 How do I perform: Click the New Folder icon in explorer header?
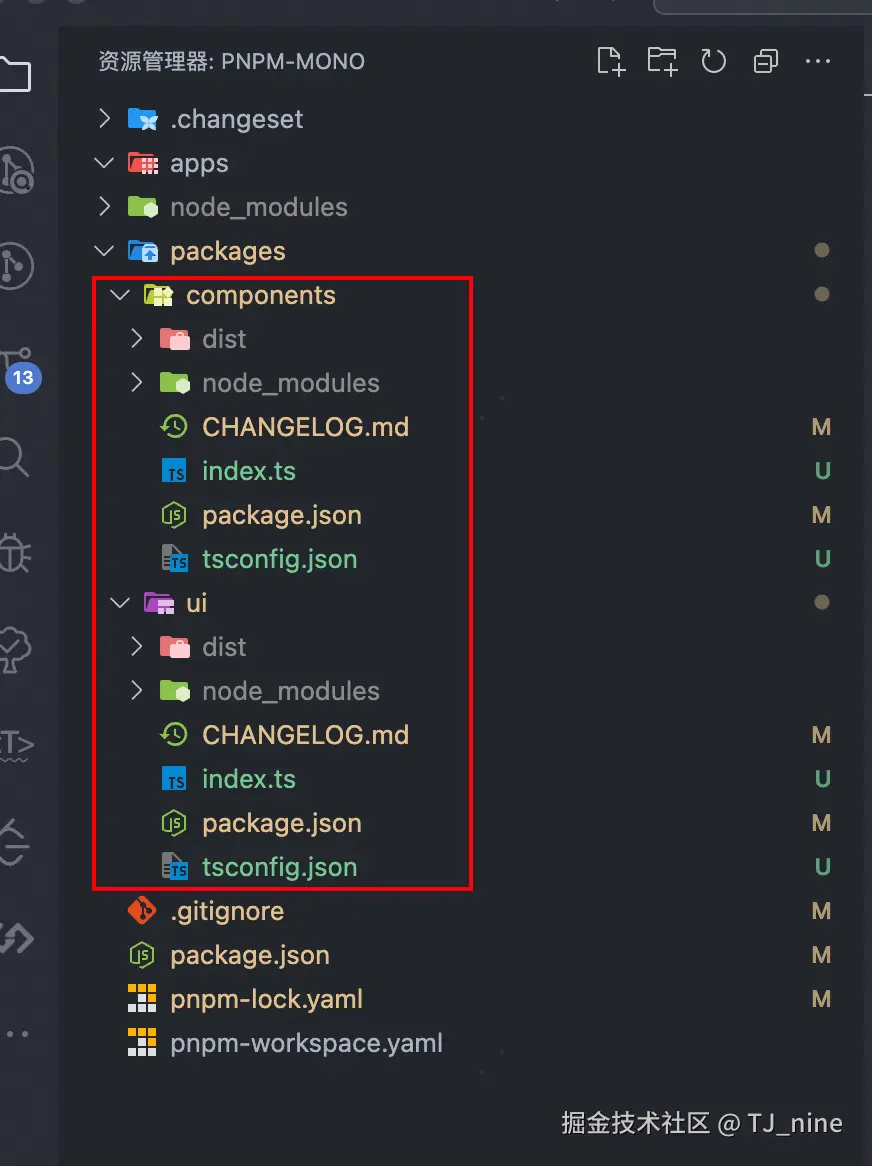[662, 62]
